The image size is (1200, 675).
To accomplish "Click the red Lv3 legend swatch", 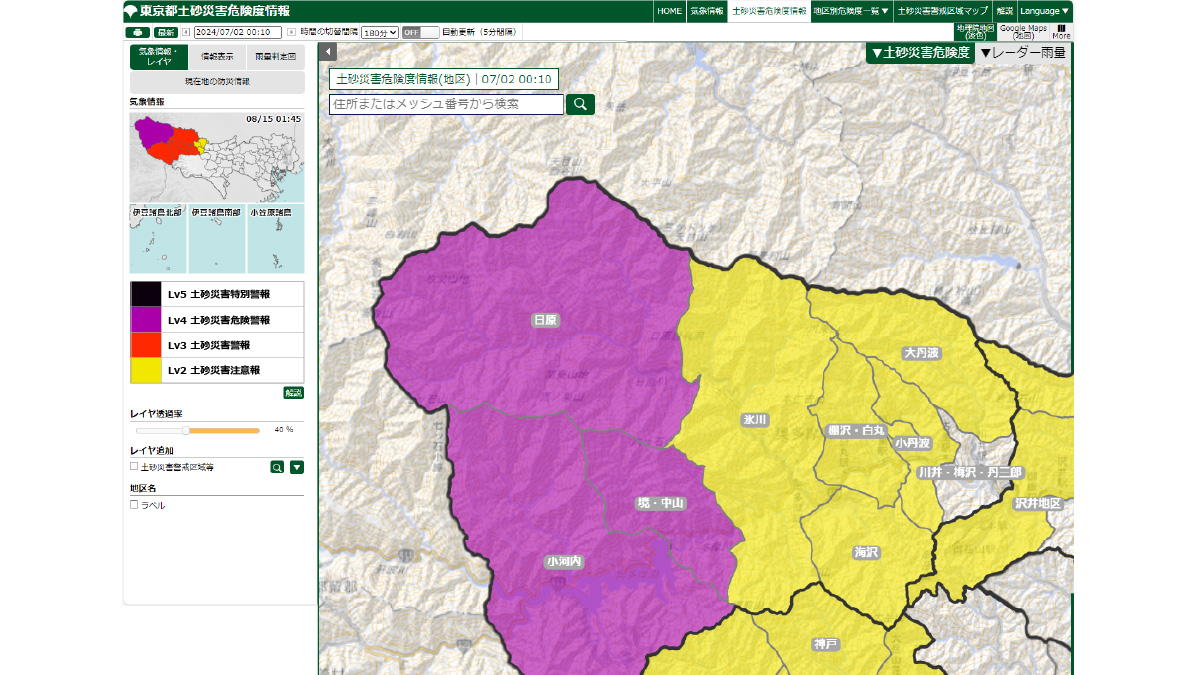I will pyautogui.click(x=146, y=345).
